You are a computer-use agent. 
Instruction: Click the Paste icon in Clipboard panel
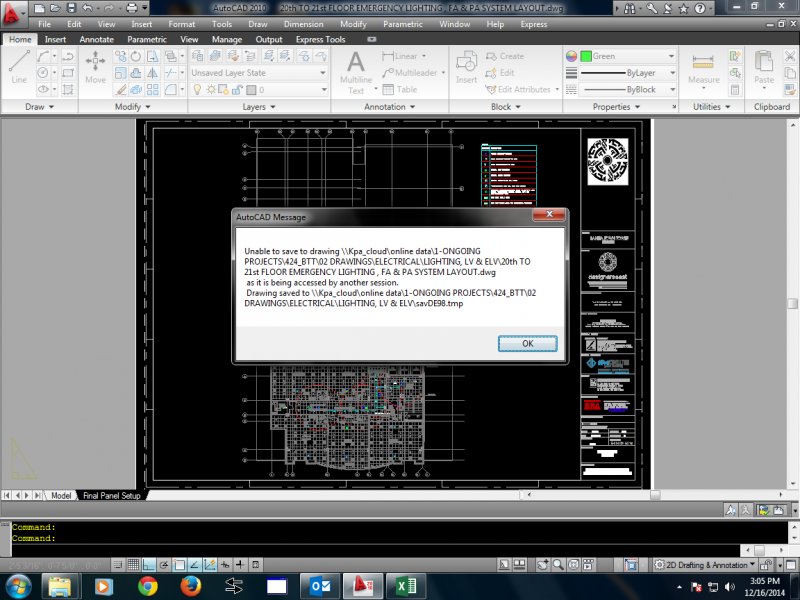(x=764, y=67)
